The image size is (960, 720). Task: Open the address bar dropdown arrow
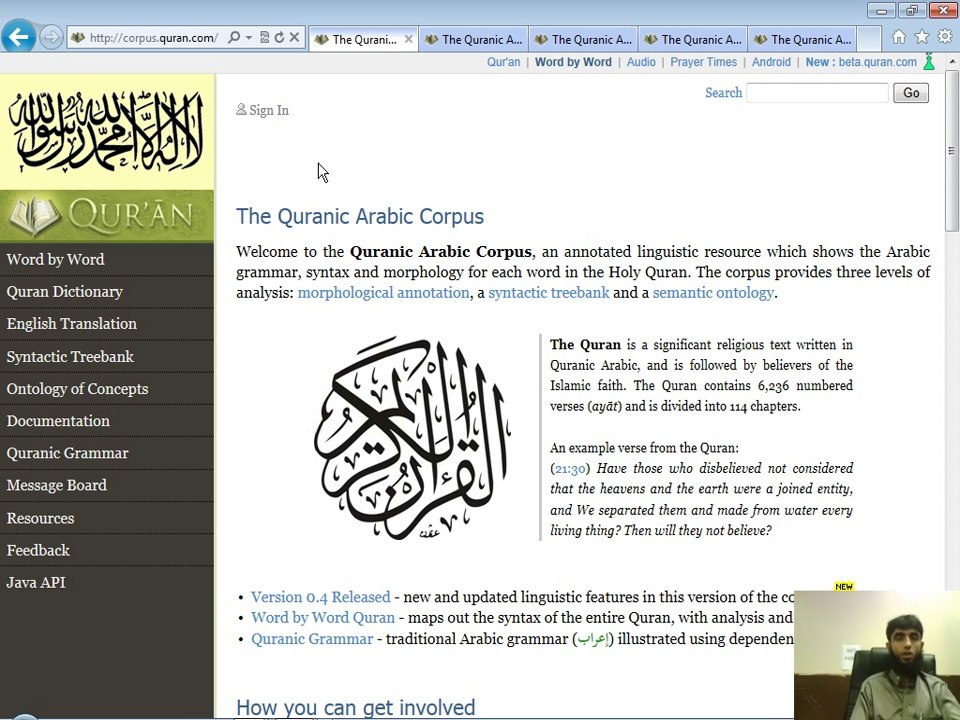249,37
